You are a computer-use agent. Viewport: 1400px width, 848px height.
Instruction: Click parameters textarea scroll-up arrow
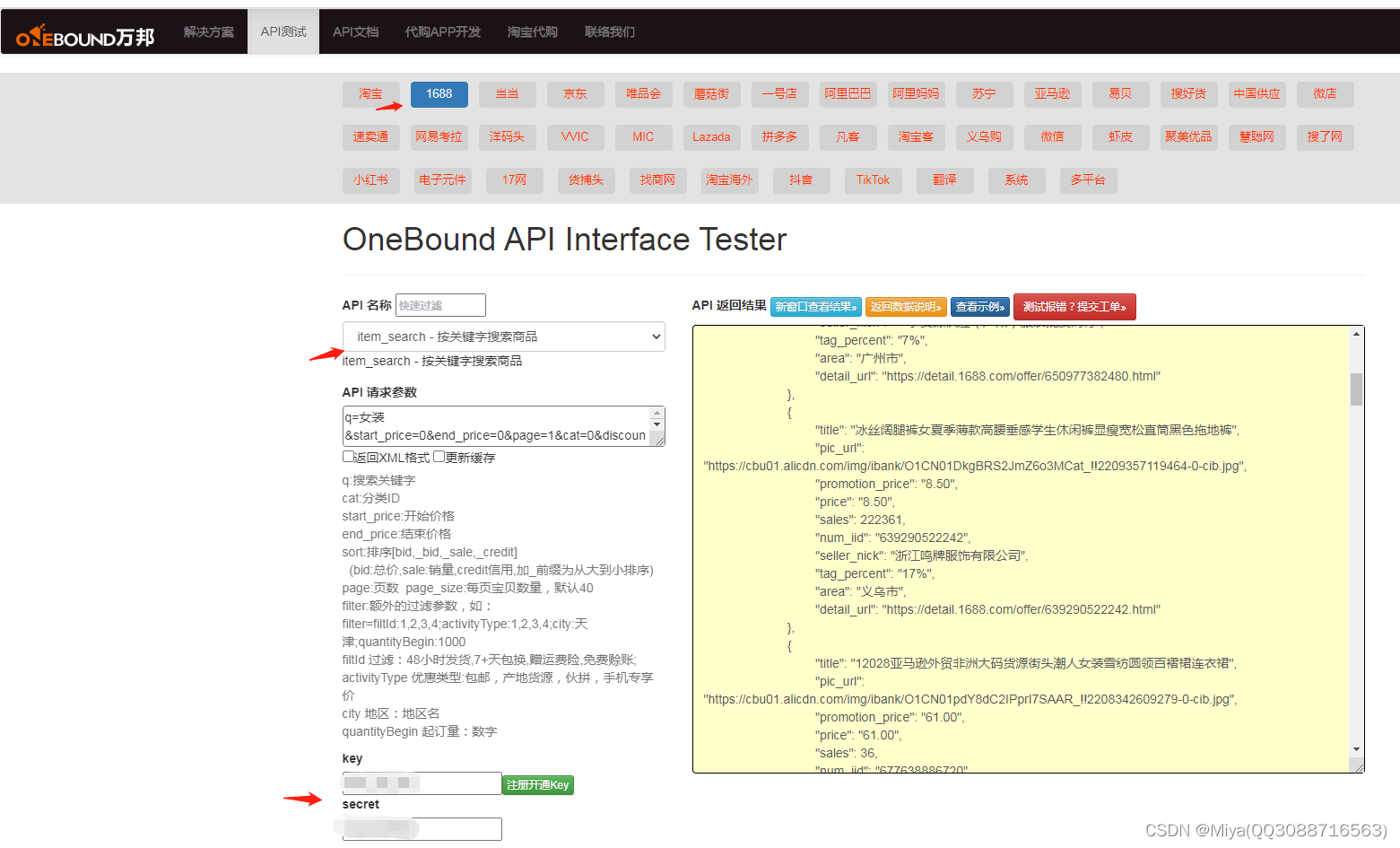657,414
